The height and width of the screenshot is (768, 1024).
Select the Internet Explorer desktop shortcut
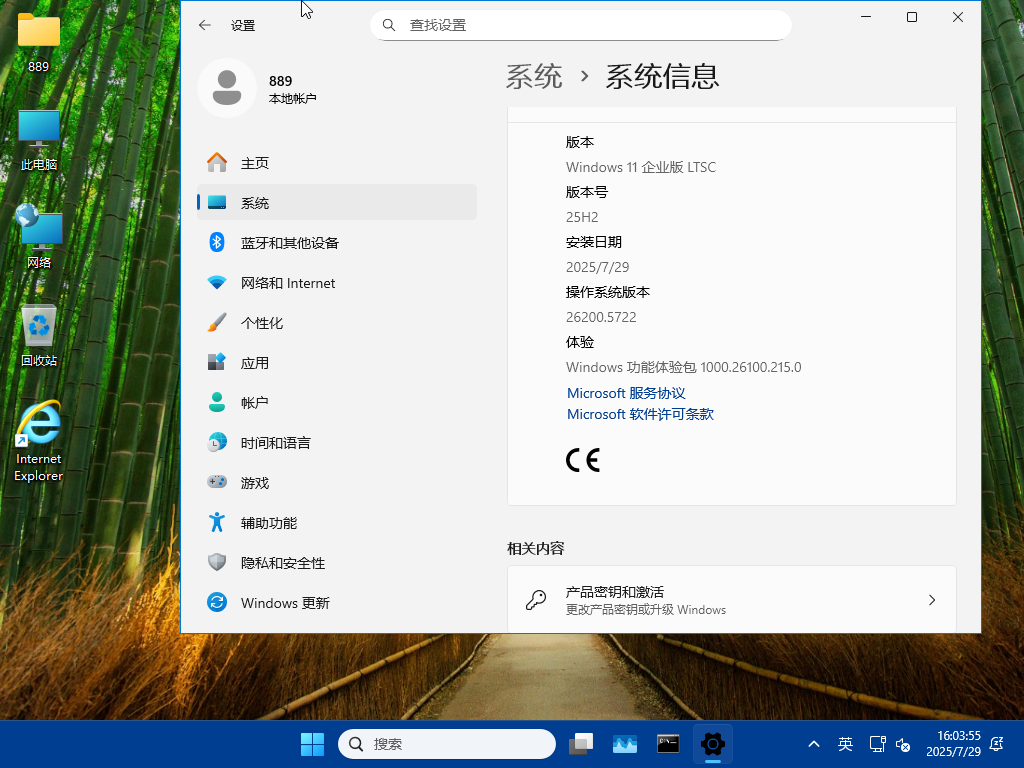click(39, 441)
